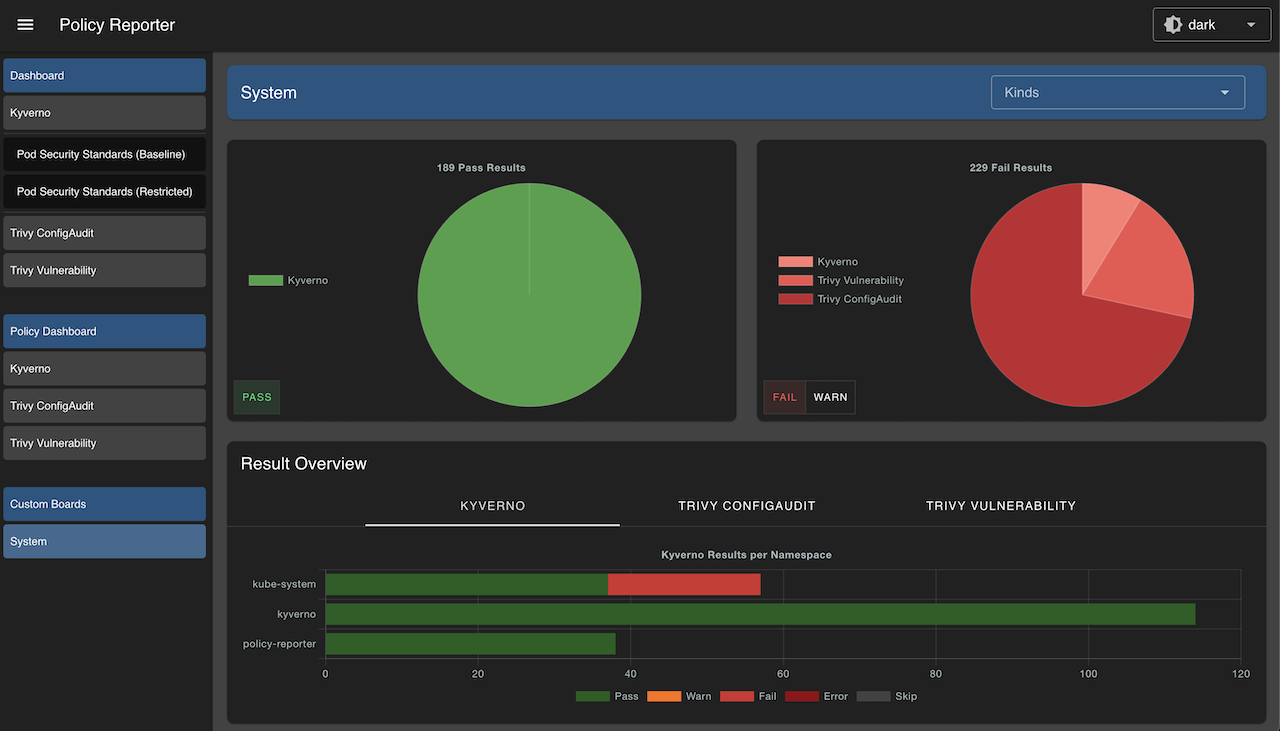The width and height of the screenshot is (1280, 731).
Task: Click '229 Fail Results' chart title
Action: point(1011,168)
